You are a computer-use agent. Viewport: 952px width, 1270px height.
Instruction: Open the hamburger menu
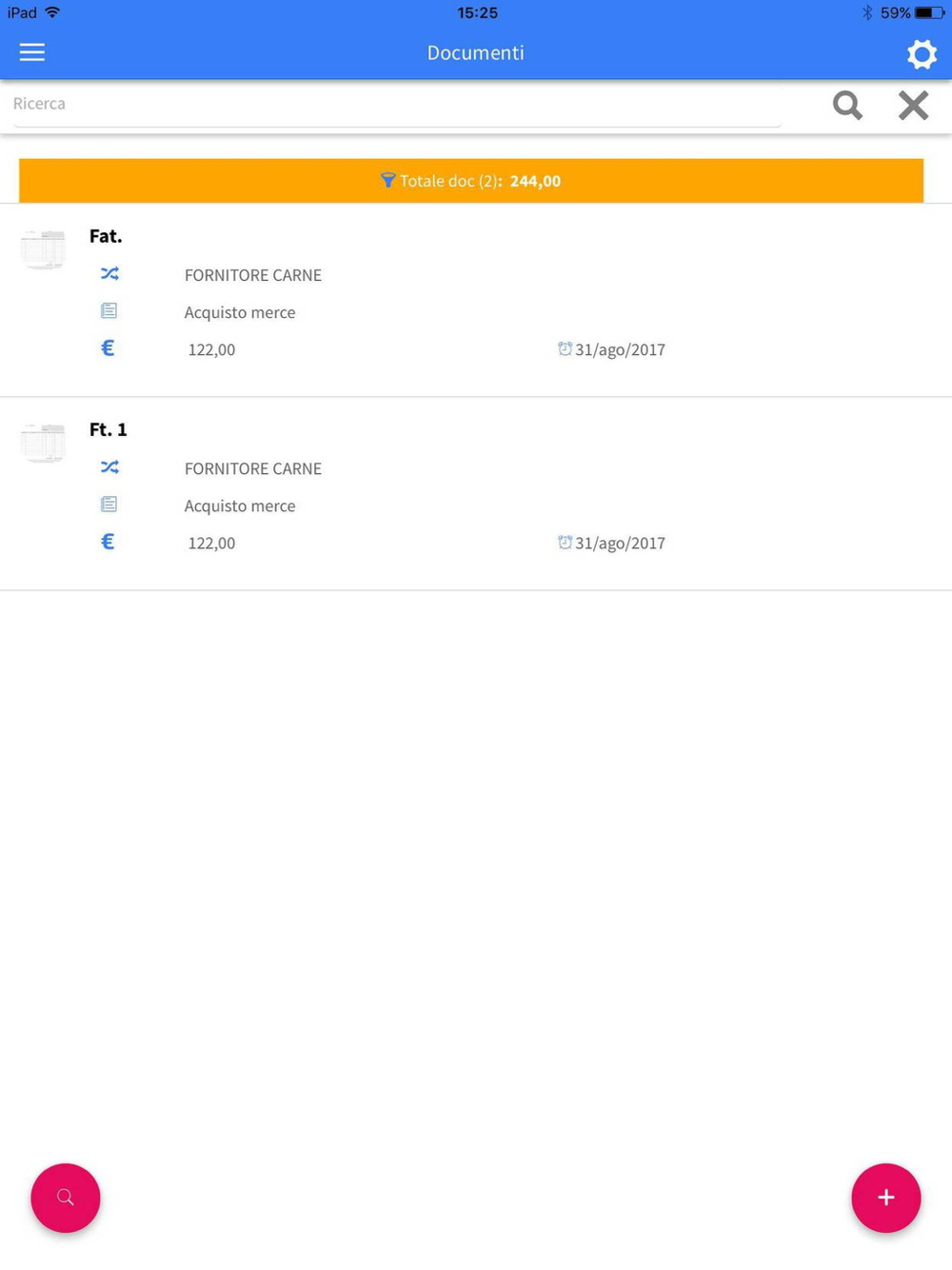click(x=32, y=52)
